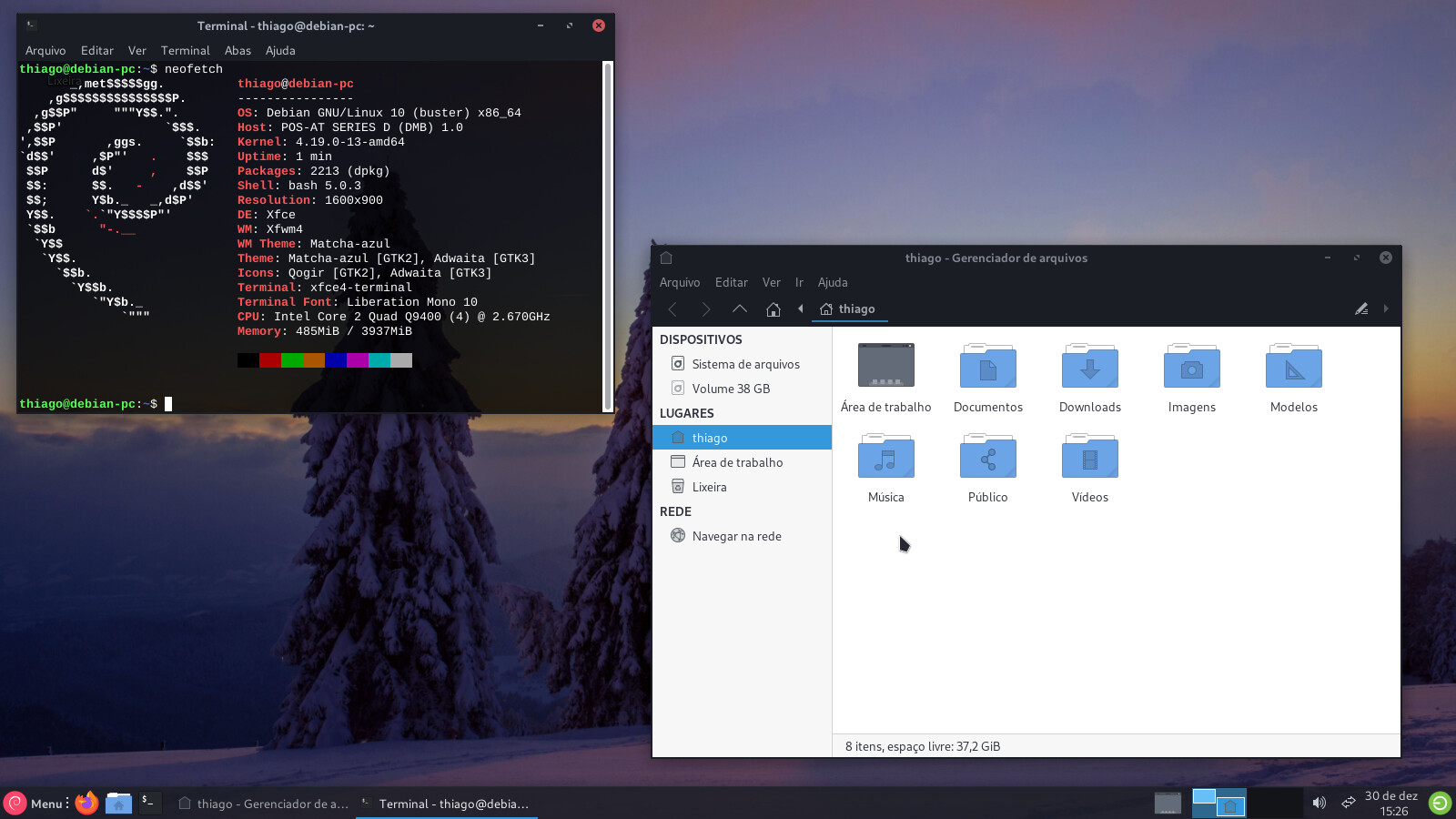
Task: Go to the parent folder with up arrow
Action: click(739, 309)
